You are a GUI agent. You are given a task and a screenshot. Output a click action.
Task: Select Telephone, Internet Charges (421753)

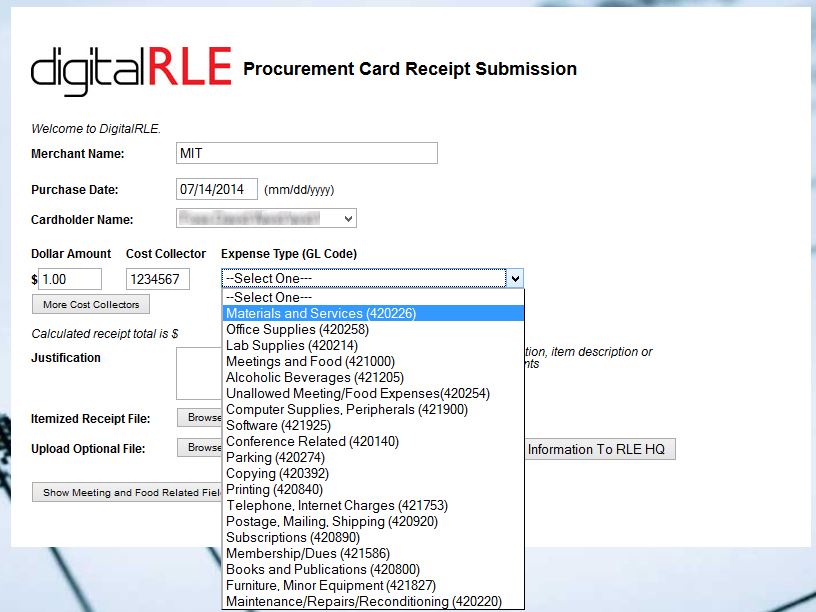(x=337, y=505)
